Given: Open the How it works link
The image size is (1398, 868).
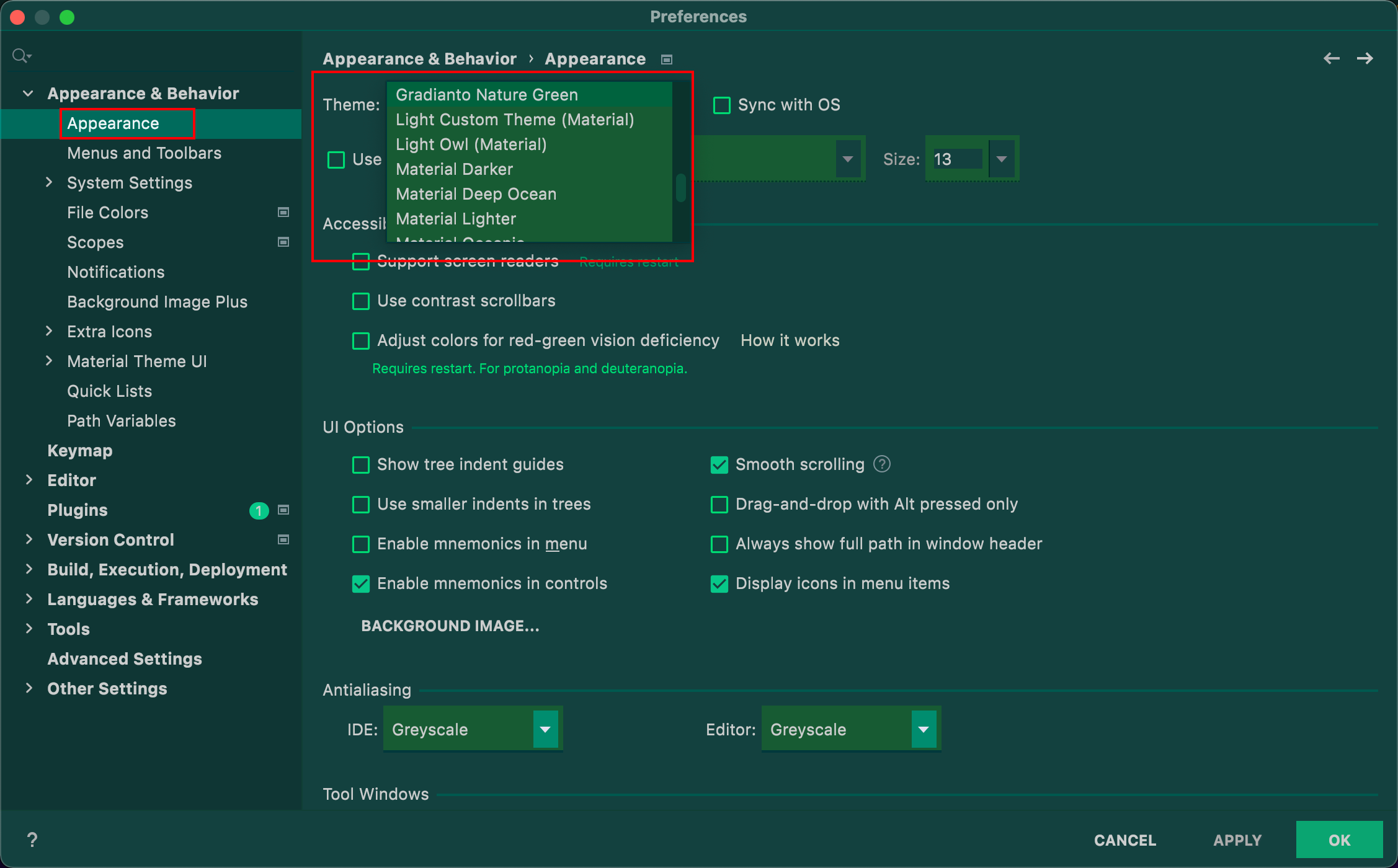Looking at the screenshot, I should (790, 340).
